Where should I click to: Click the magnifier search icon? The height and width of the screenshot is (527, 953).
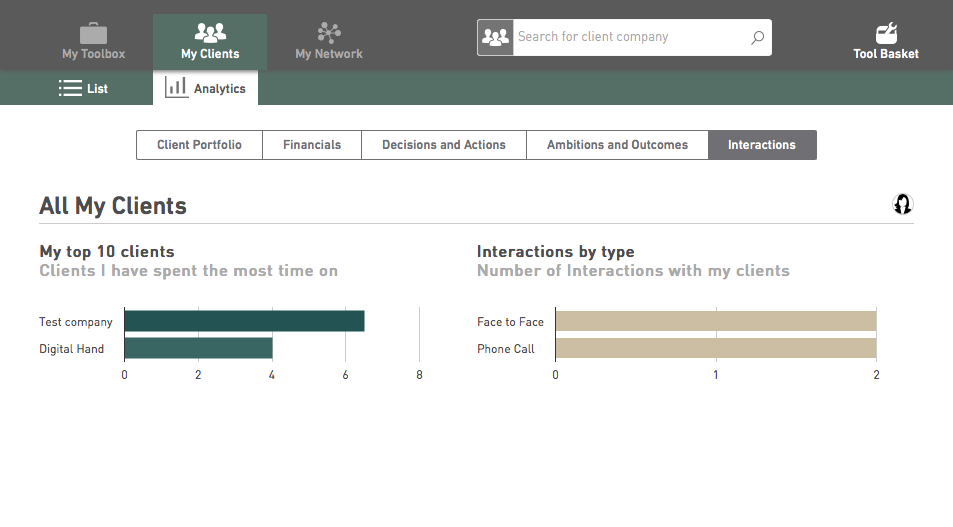pos(757,38)
